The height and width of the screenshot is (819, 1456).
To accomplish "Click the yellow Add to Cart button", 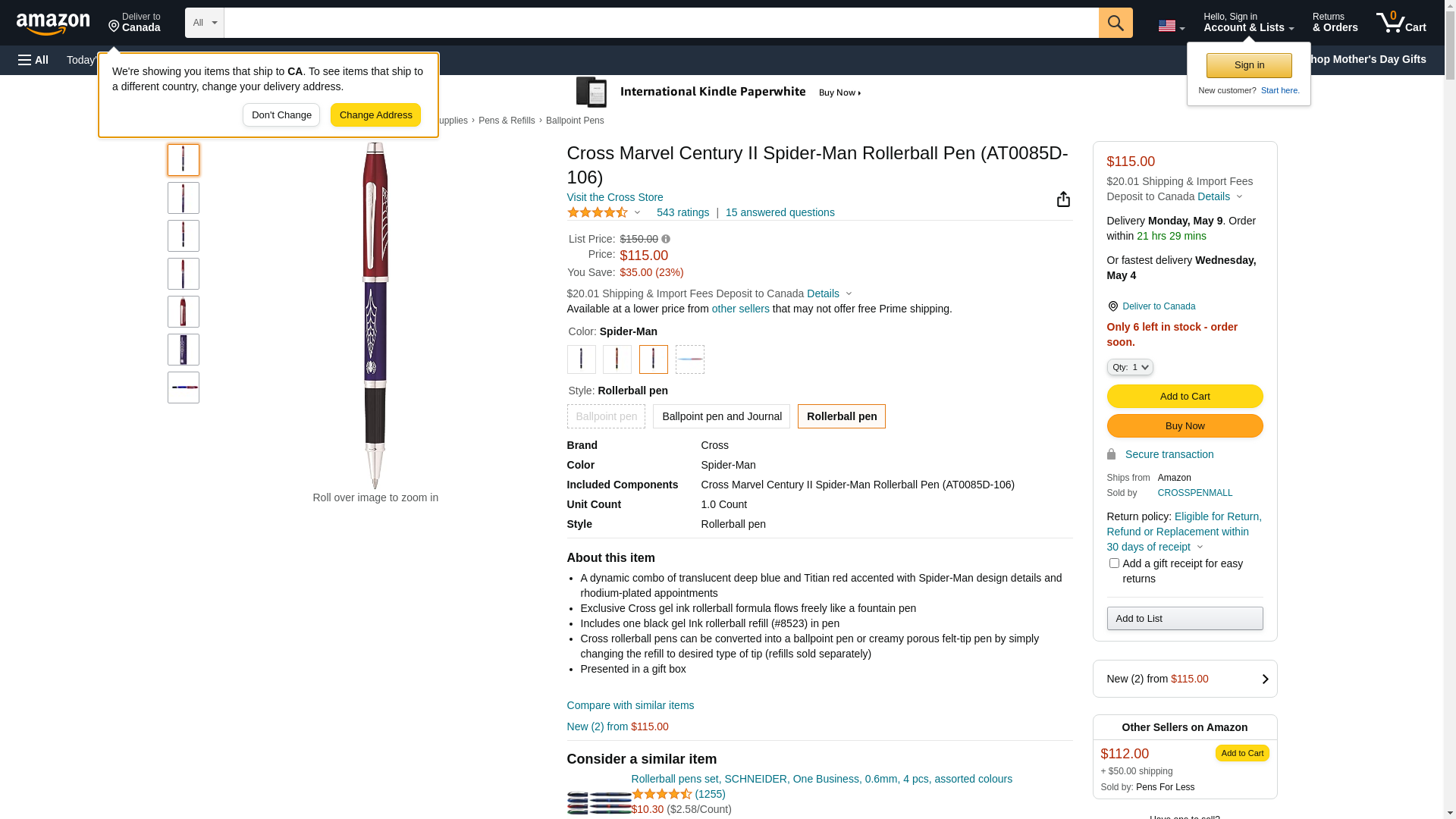I will pos(1185,397).
